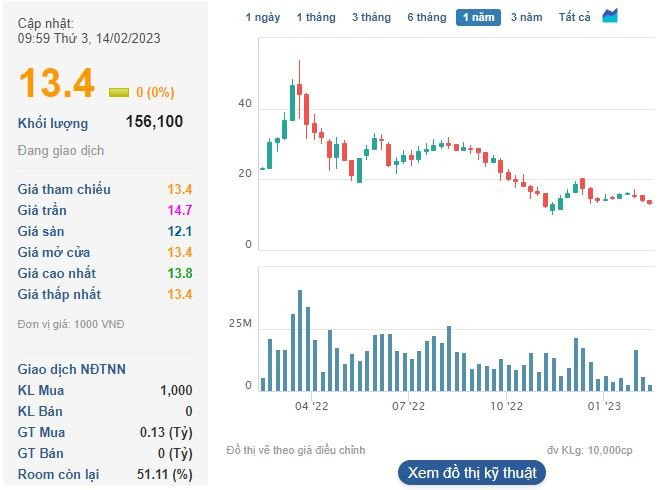Click the Giá cao nhất value 13.8

pos(180,273)
